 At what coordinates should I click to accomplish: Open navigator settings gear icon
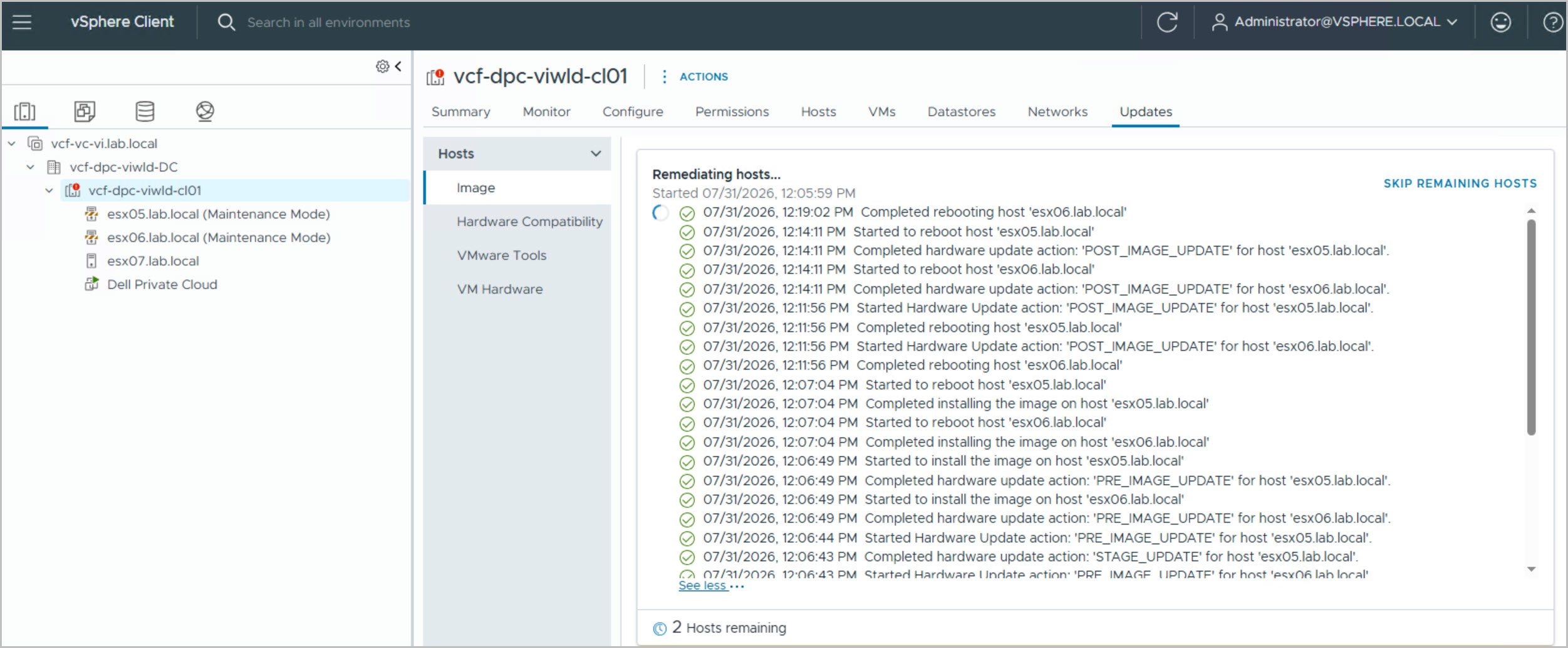382,66
